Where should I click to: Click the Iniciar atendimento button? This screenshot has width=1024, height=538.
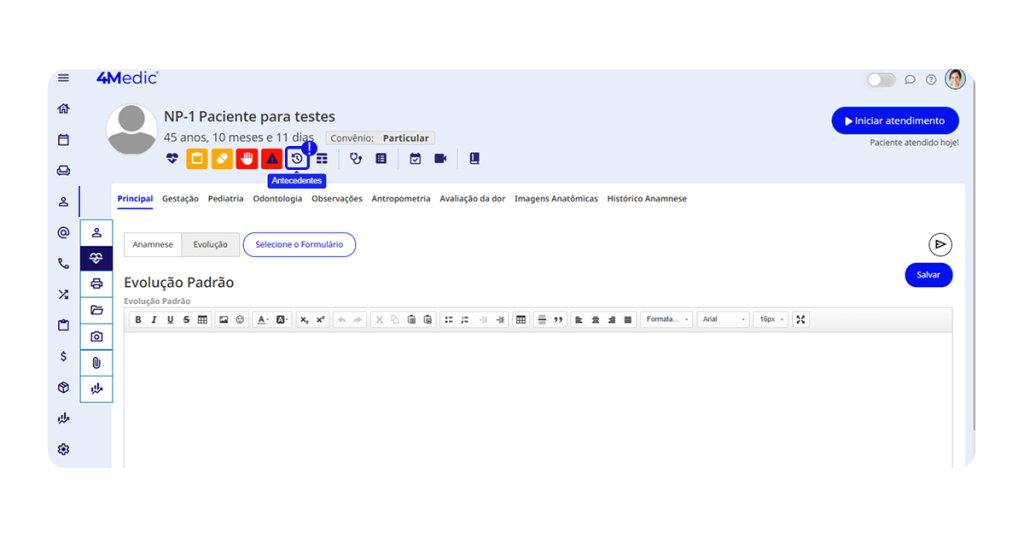[894, 121]
